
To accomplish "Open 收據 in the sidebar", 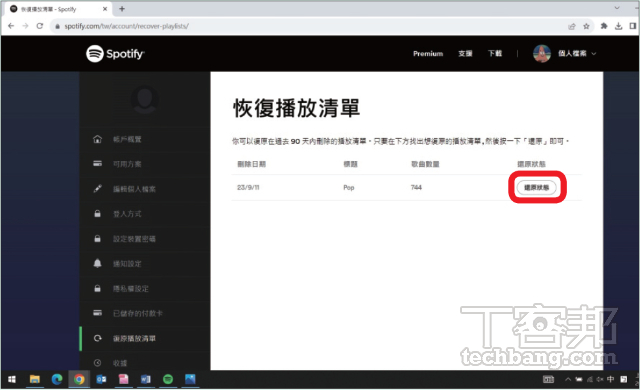I will coord(144,362).
